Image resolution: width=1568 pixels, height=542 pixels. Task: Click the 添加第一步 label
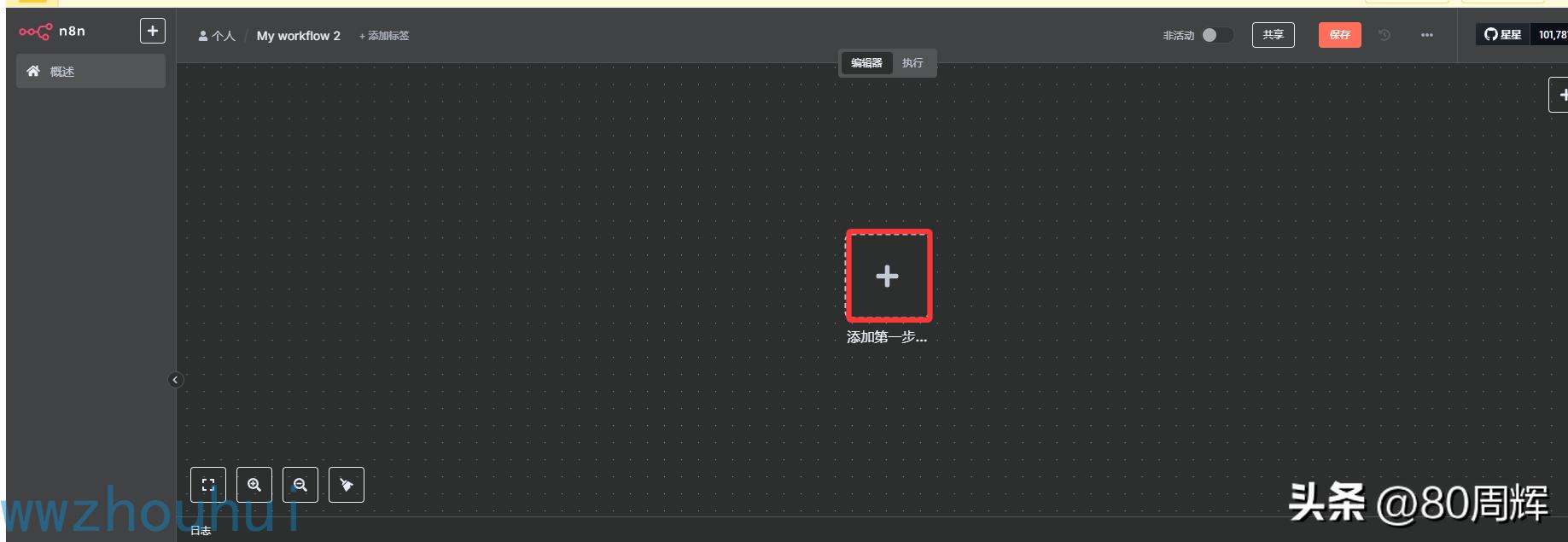pyautogui.click(x=887, y=337)
